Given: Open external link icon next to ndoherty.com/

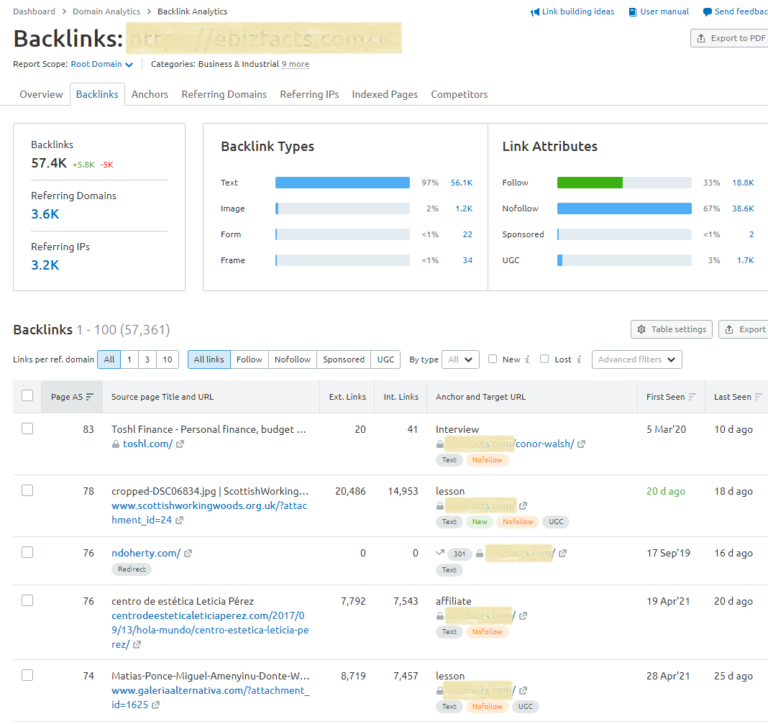Looking at the screenshot, I should (x=188, y=553).
